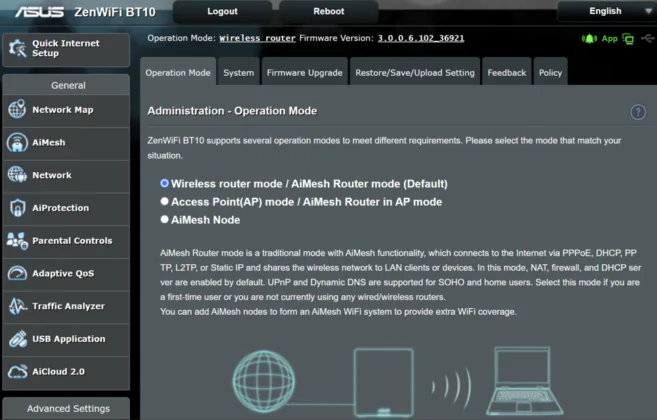Click the AiMesh sidebar icon
Viewport: 657px width, 420px height.
tap(17, 142)
